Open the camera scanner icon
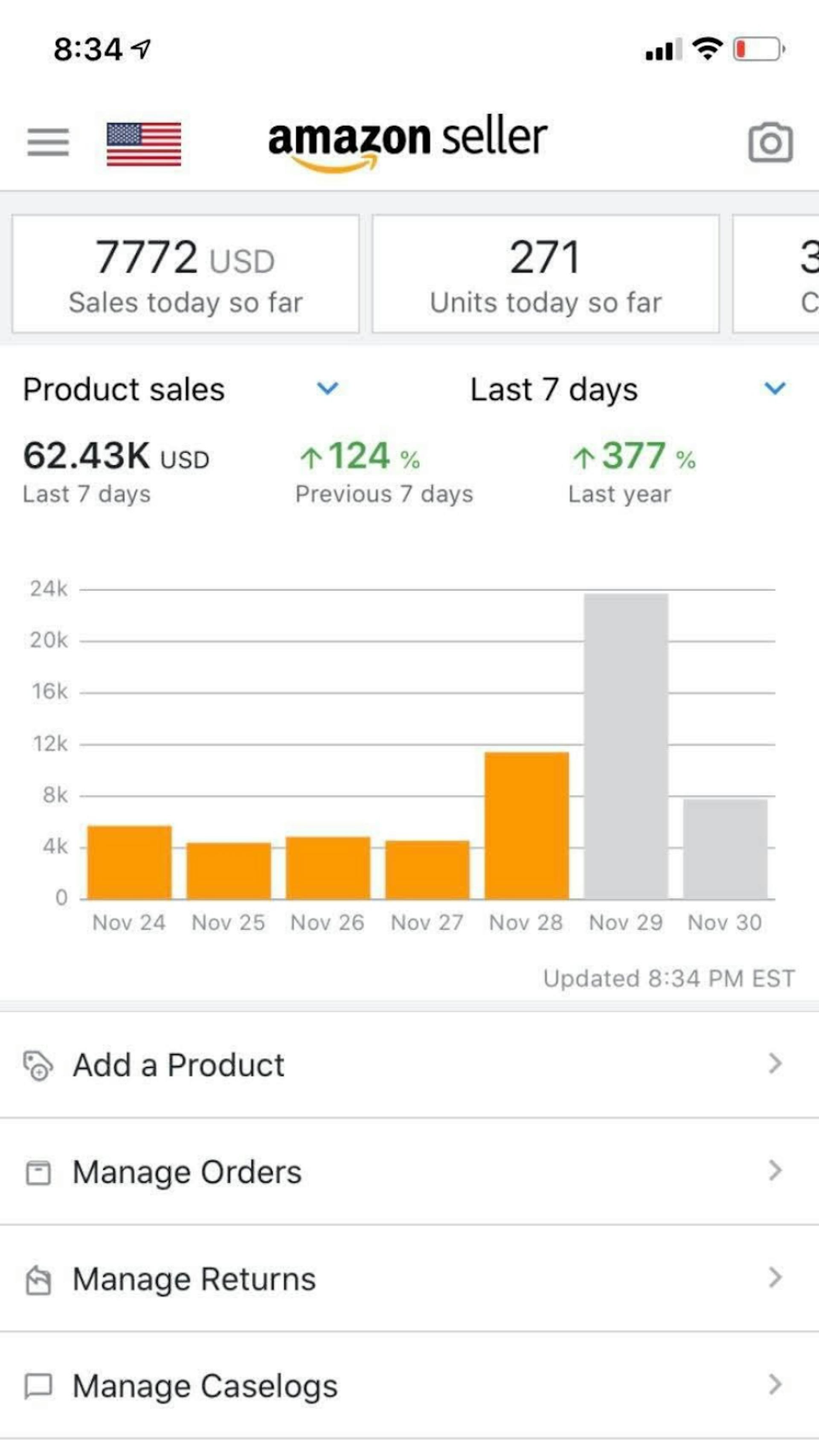Viewport: 819px width, 1456px height. pyautogui.click(x=770, y=142)
